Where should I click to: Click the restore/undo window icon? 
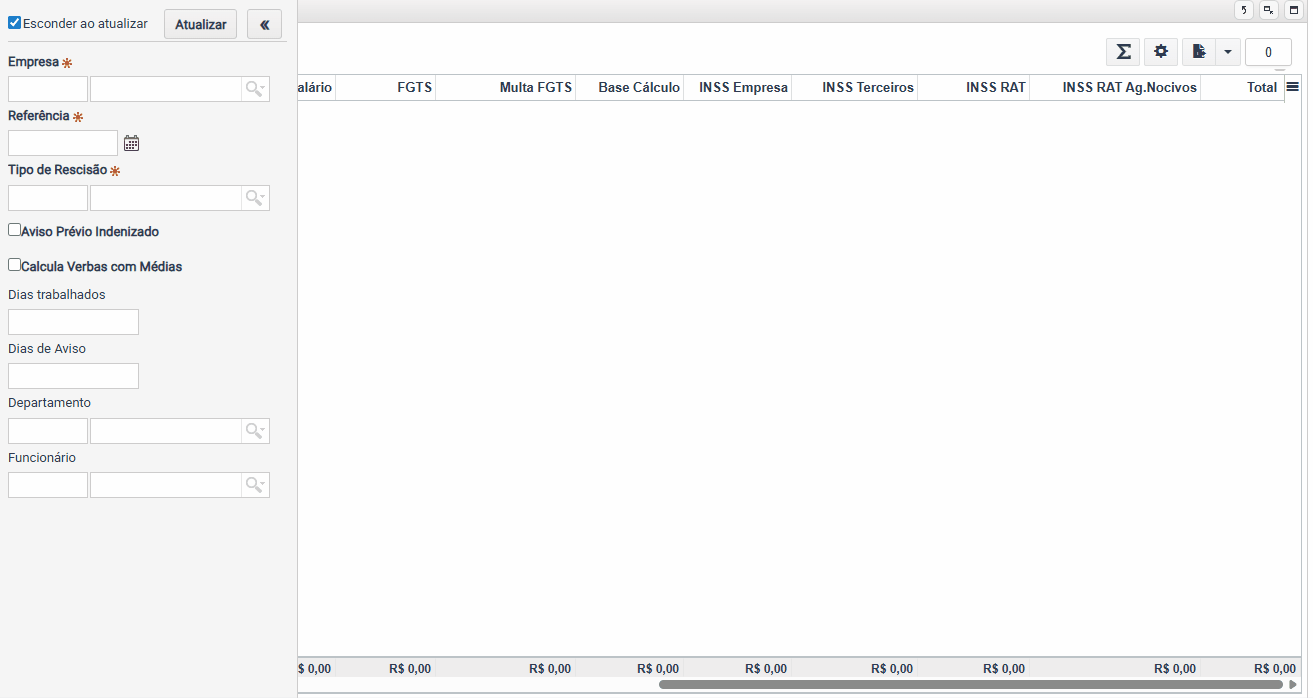click(1244, 10)
